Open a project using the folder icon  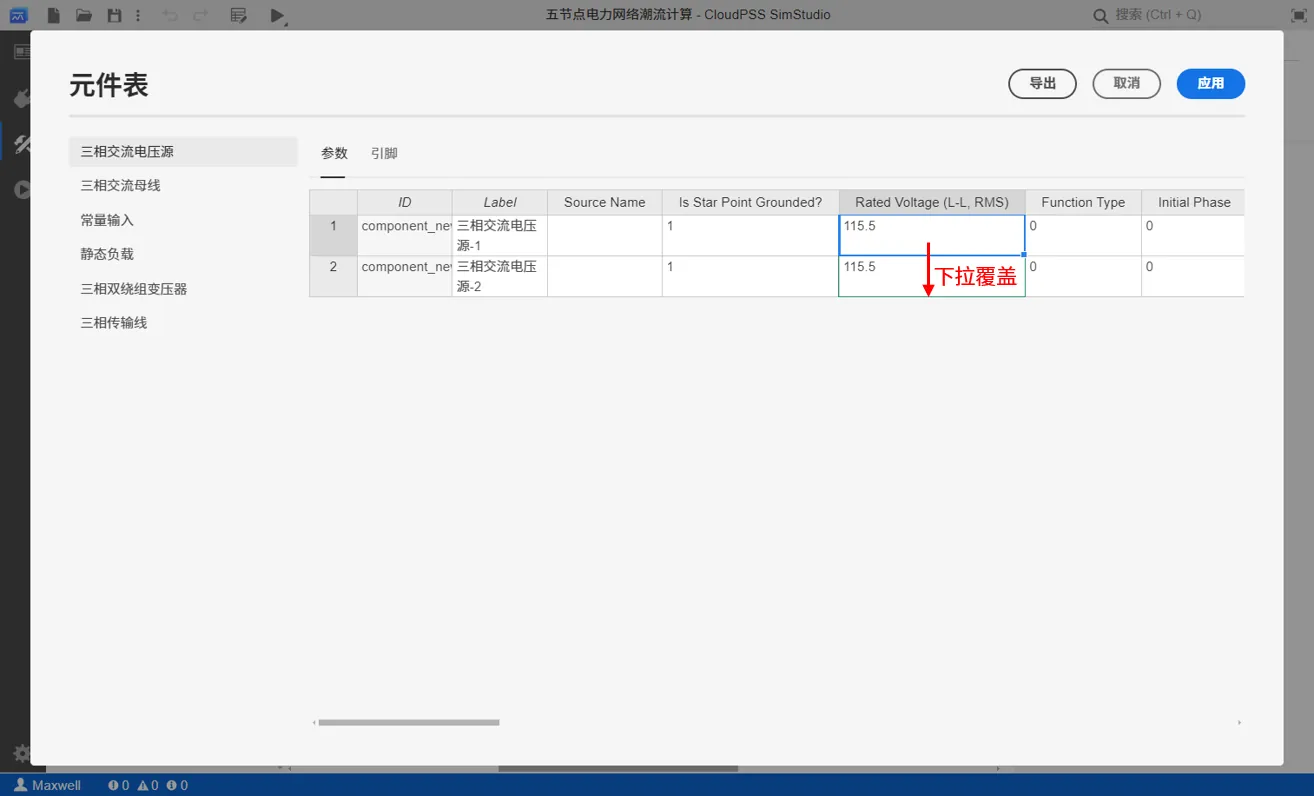click(x=84, y=15)
